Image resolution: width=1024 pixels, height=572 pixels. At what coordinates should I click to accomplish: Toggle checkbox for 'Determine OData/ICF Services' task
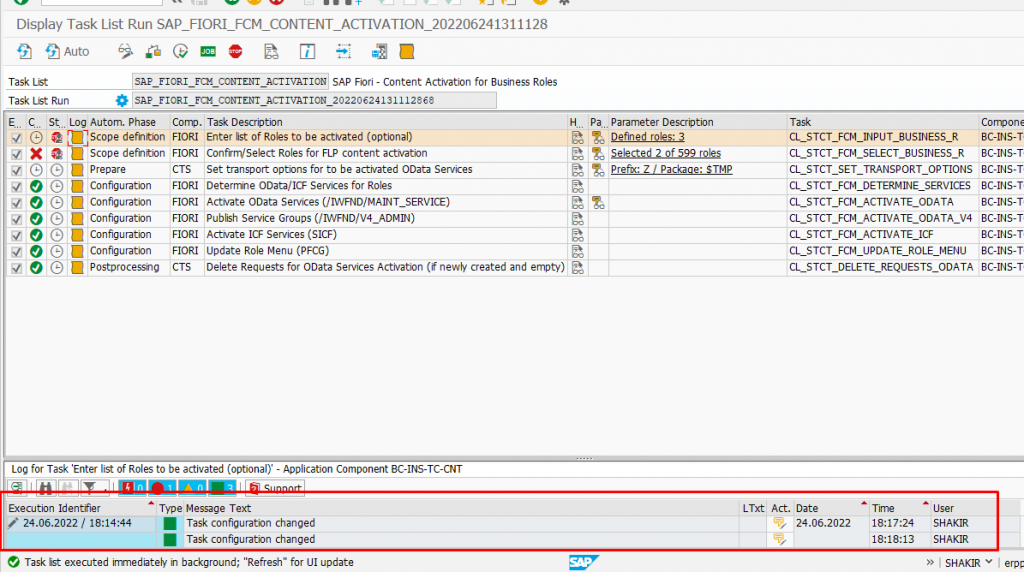16,187
